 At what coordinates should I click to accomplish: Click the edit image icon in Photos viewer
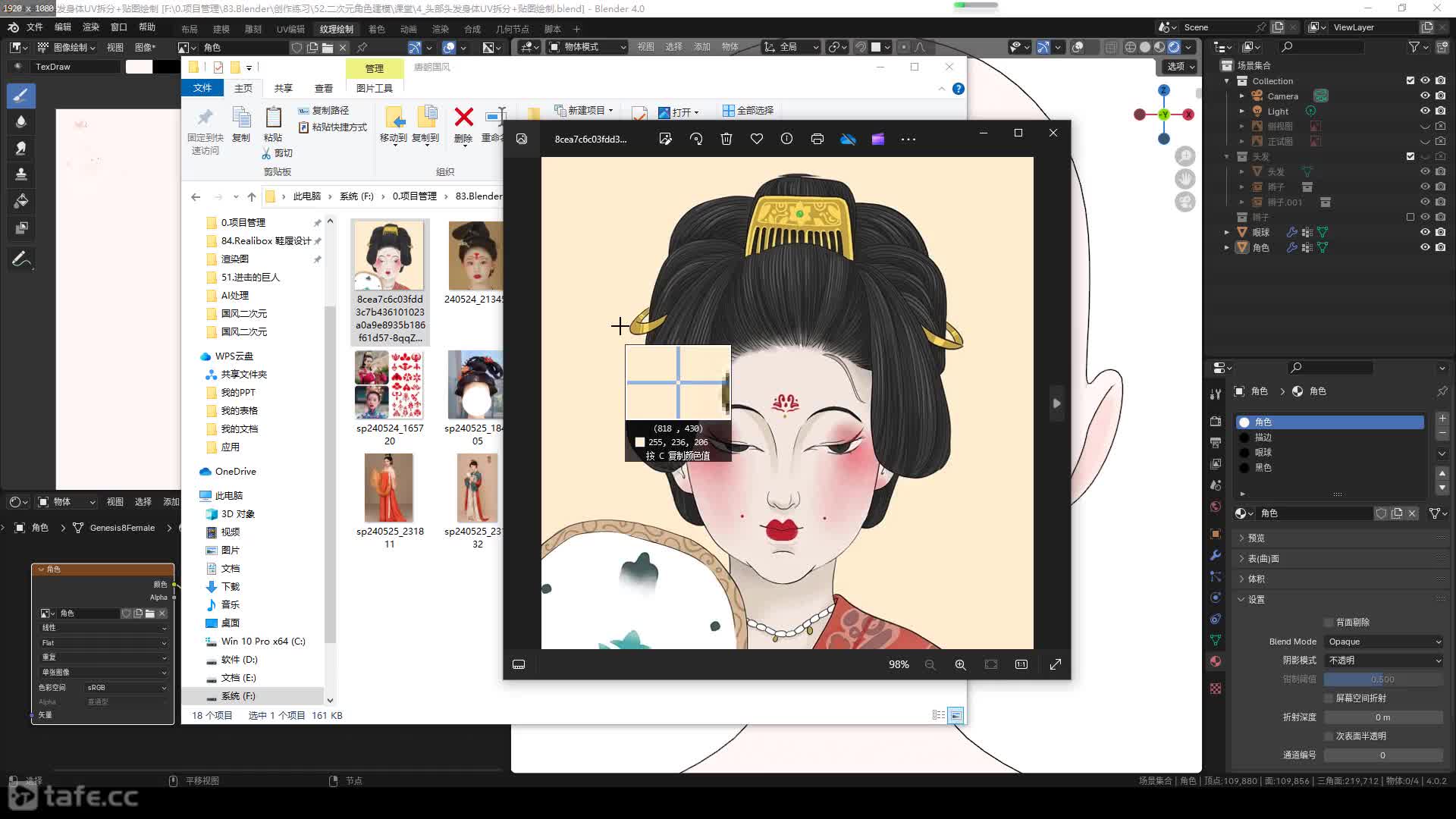pos(666,139)
